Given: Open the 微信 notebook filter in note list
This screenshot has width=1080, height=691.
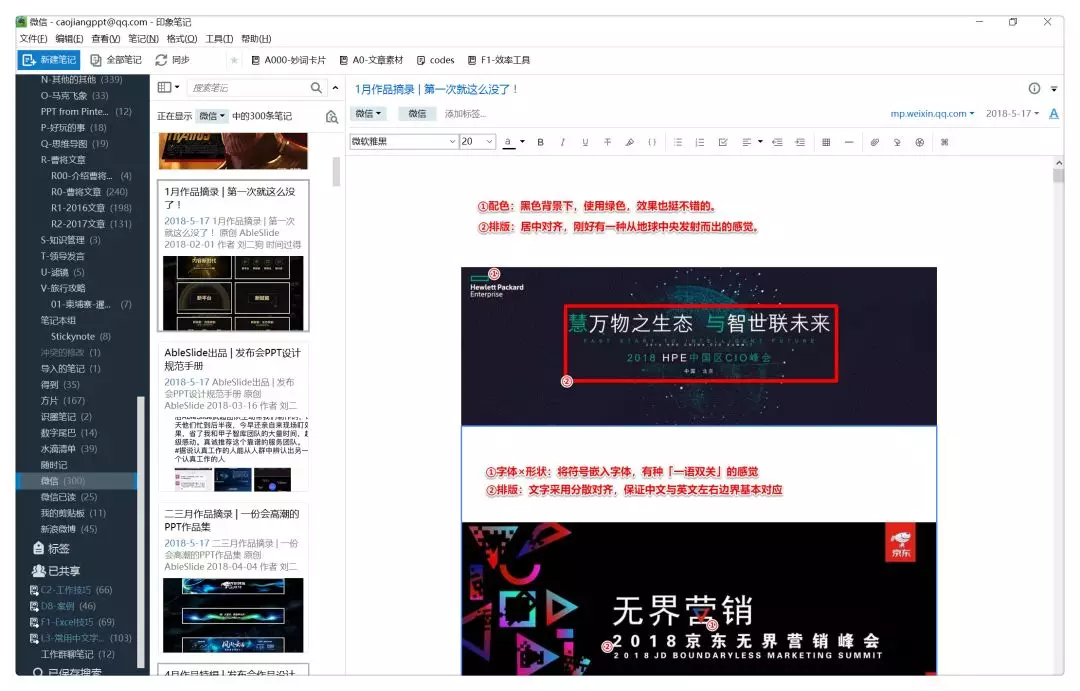Looking at the screenshot, I should click(212, 116).
